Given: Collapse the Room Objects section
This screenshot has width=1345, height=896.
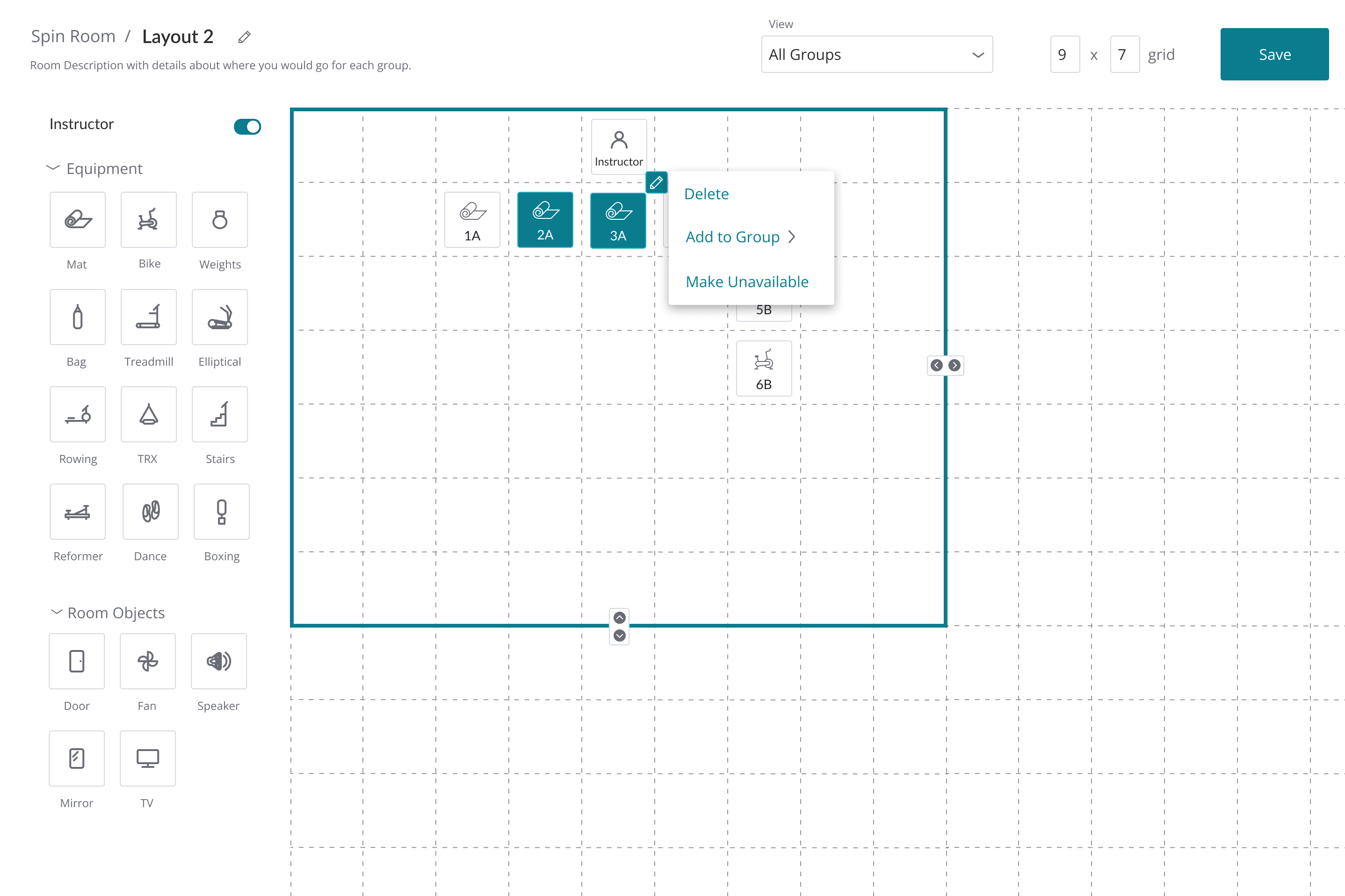Looking at the screenshot, I should (x=56, y=612).
